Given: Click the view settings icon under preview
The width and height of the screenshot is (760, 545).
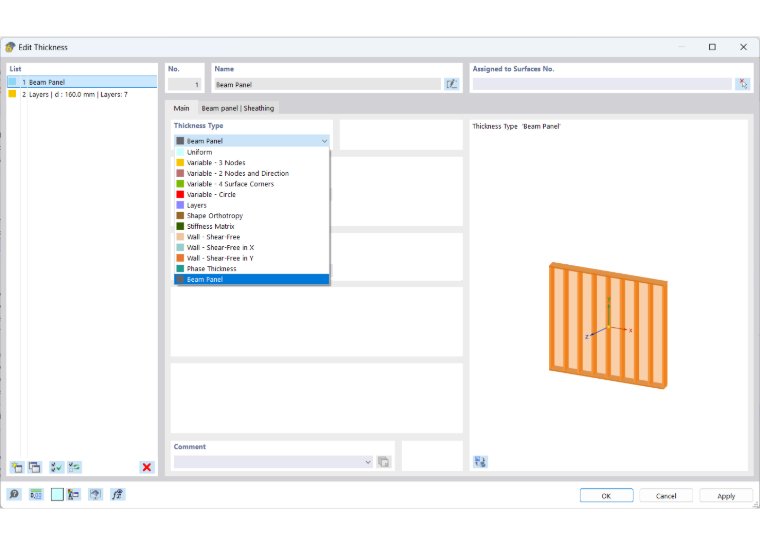Looking at the screenshot, I should (x=480, y=462).
